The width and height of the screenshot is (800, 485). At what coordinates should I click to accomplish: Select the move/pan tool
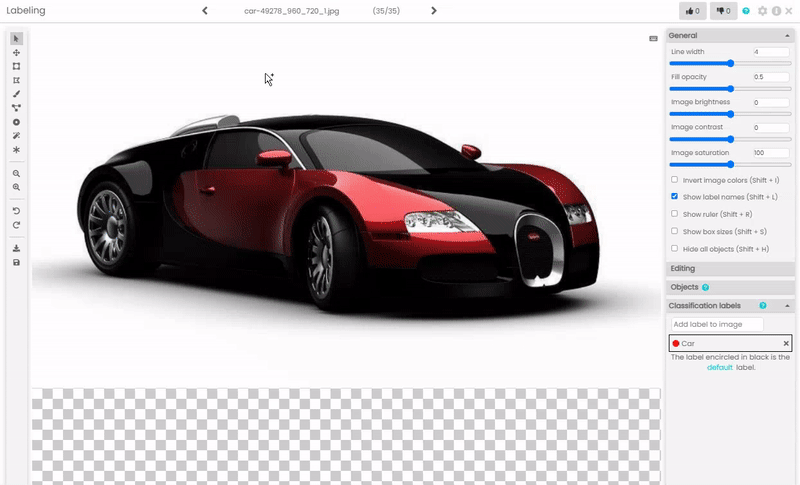click(16, 53)
